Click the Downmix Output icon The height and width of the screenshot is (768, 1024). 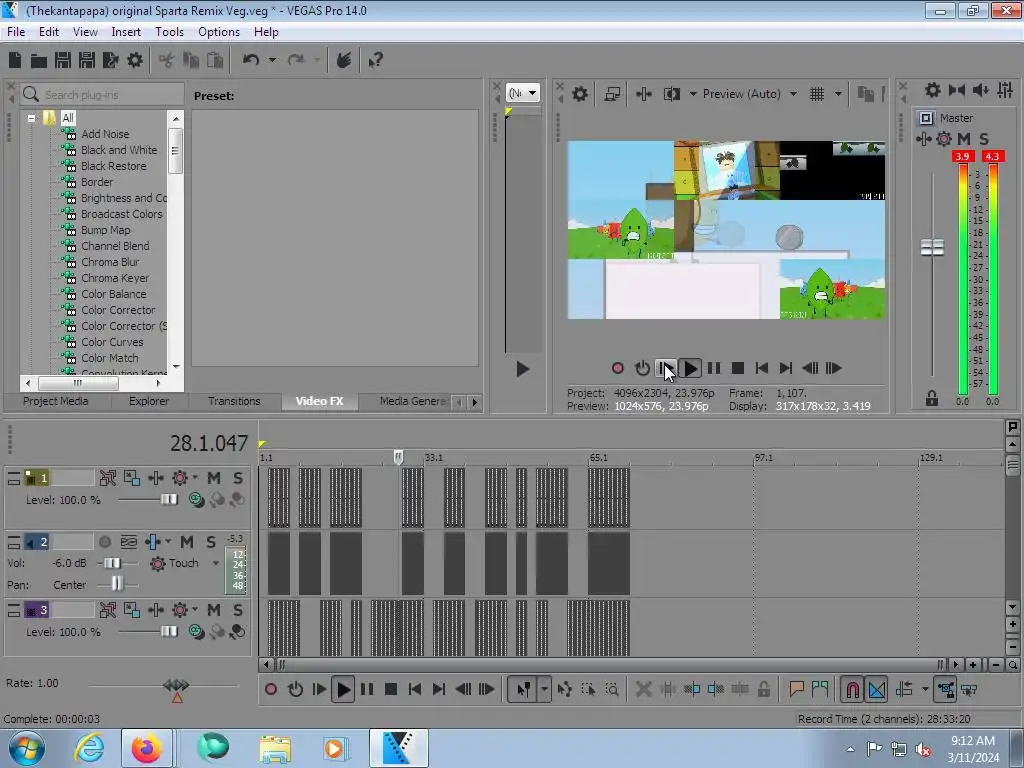(957, 90)
